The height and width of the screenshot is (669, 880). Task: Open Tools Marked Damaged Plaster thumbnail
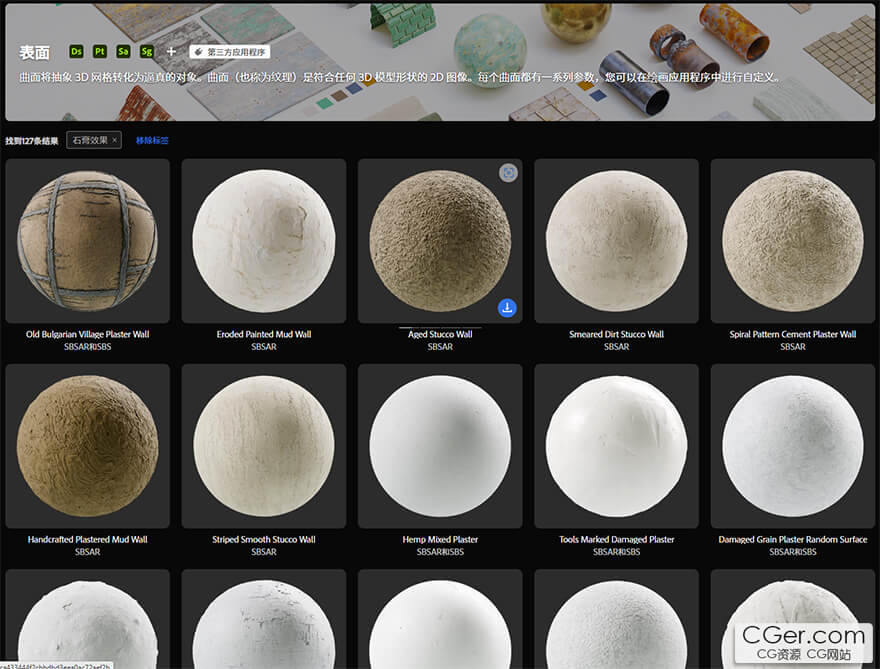tap(616, 446)
